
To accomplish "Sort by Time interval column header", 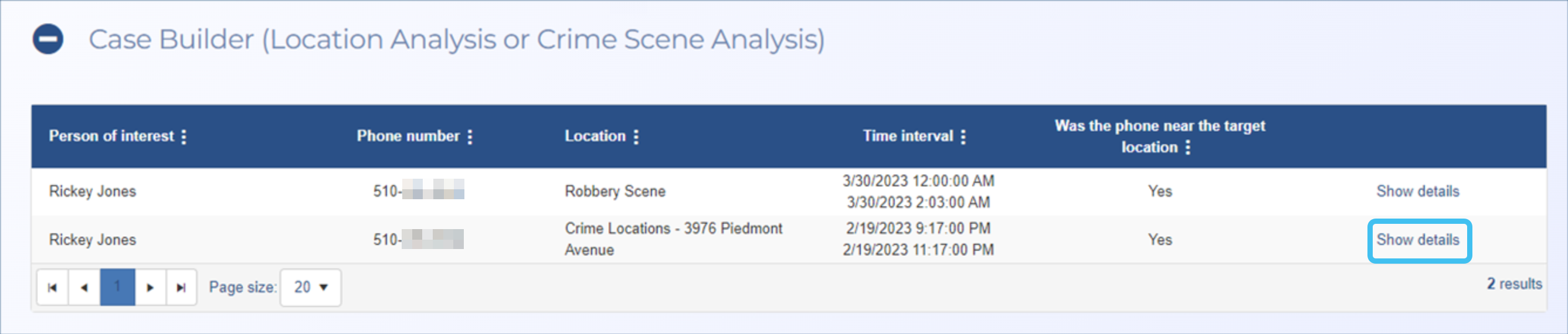I will tap(908, 137).
